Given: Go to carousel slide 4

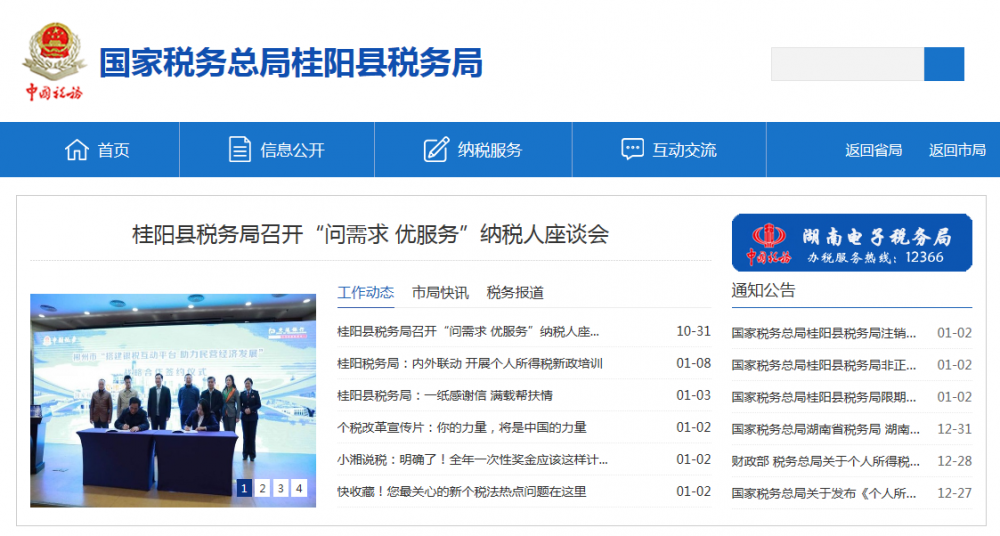Looking at the screenshot, I should point(299,488).
